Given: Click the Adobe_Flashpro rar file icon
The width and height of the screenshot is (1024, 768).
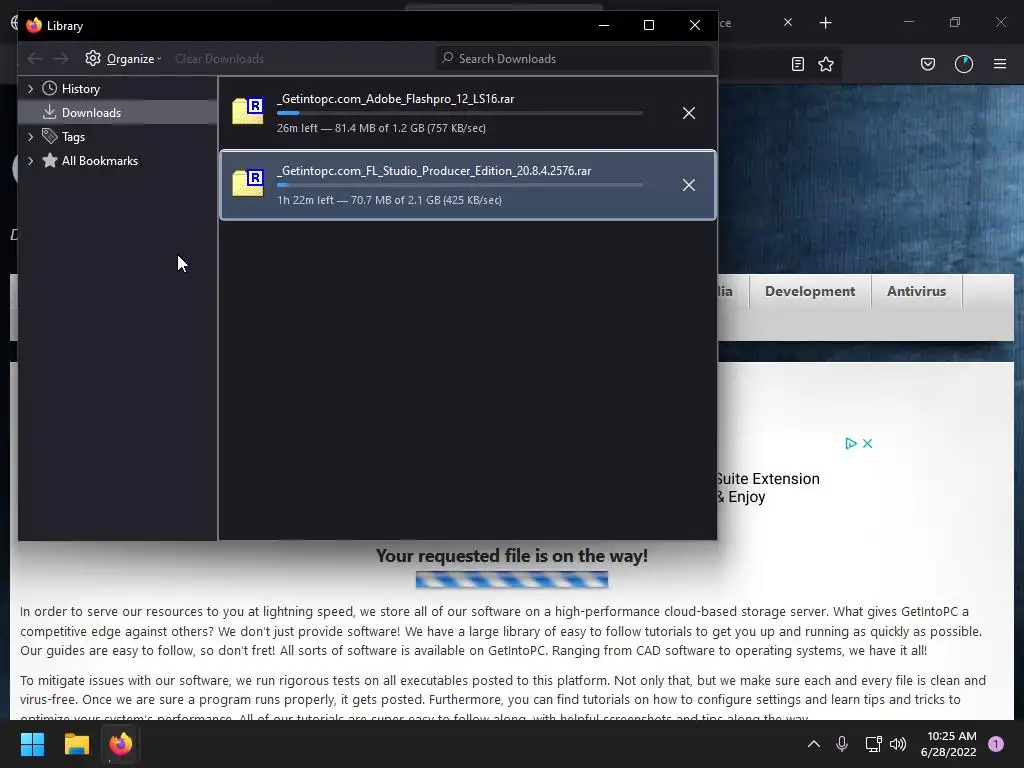Looking at the screenshot, I should click(x=248, y=110).
